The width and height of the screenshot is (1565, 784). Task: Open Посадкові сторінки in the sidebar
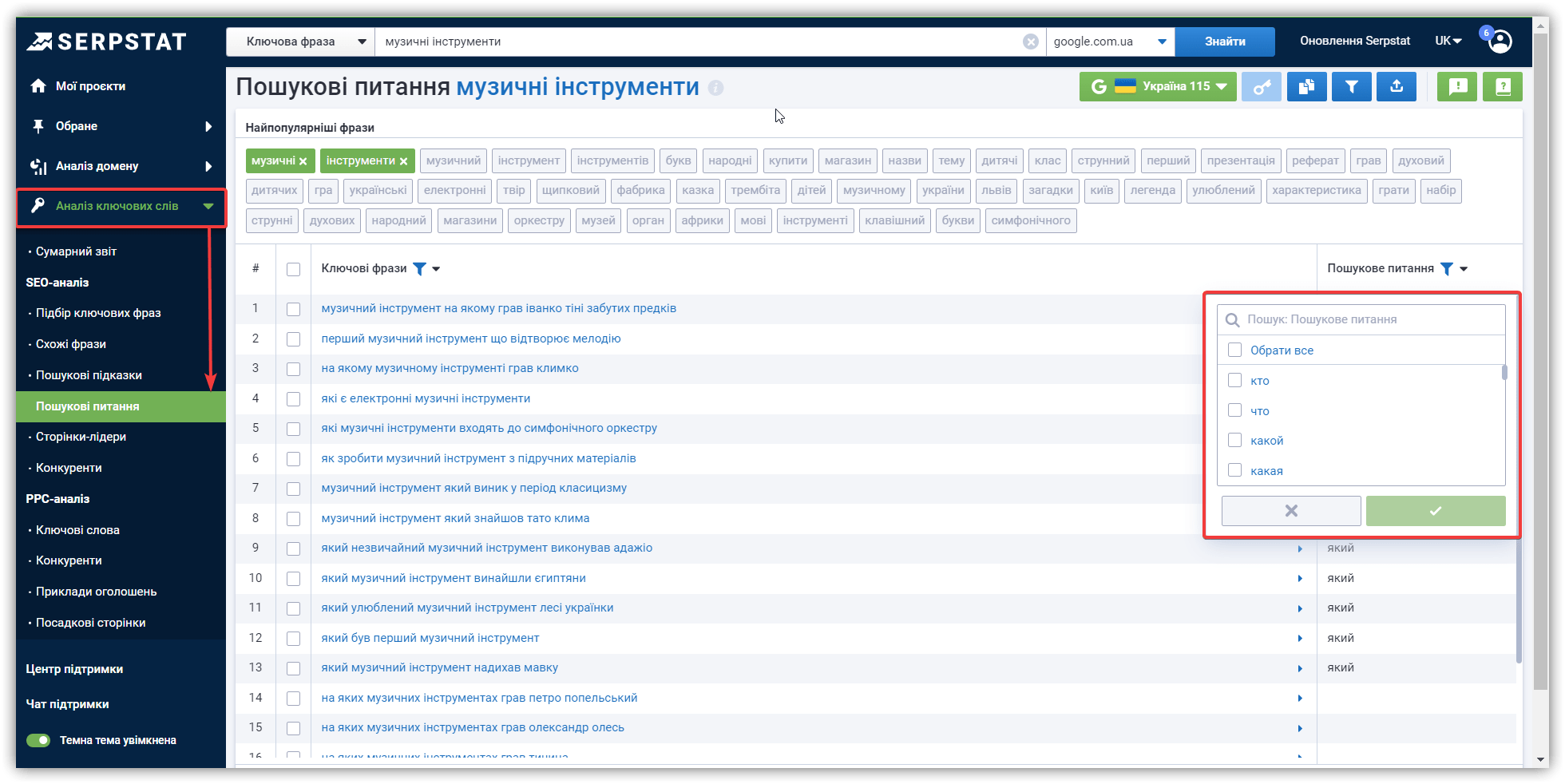click(x=90, y=623)
